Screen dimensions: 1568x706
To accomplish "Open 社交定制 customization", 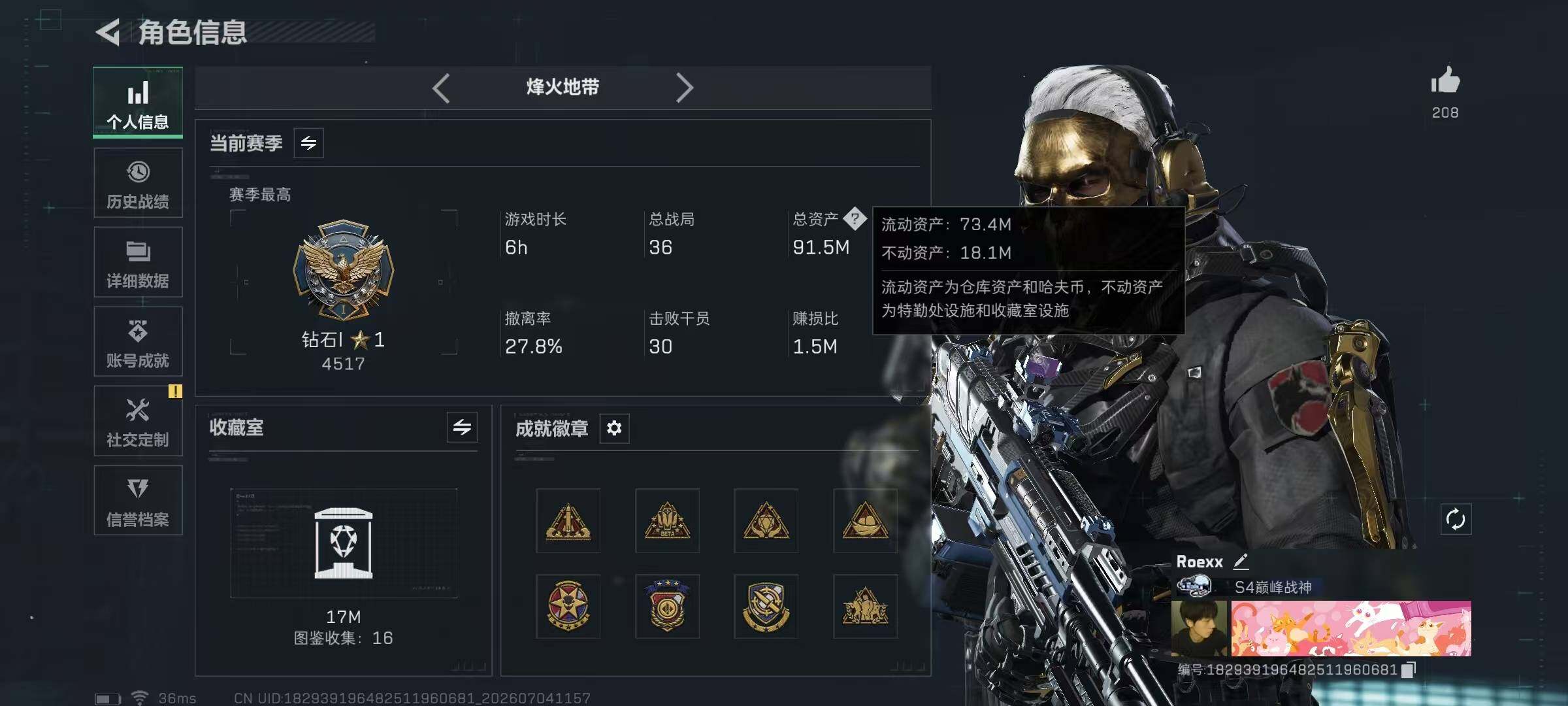I will (x=138, y=421).
